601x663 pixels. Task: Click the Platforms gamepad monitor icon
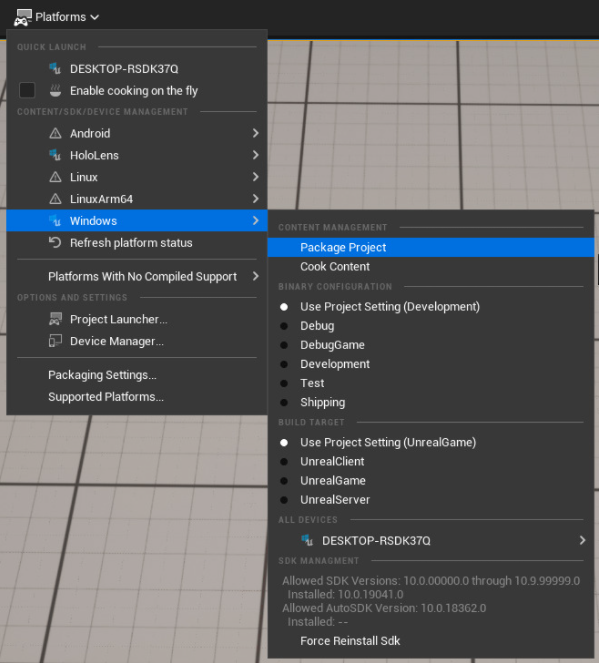click(23, 17)
